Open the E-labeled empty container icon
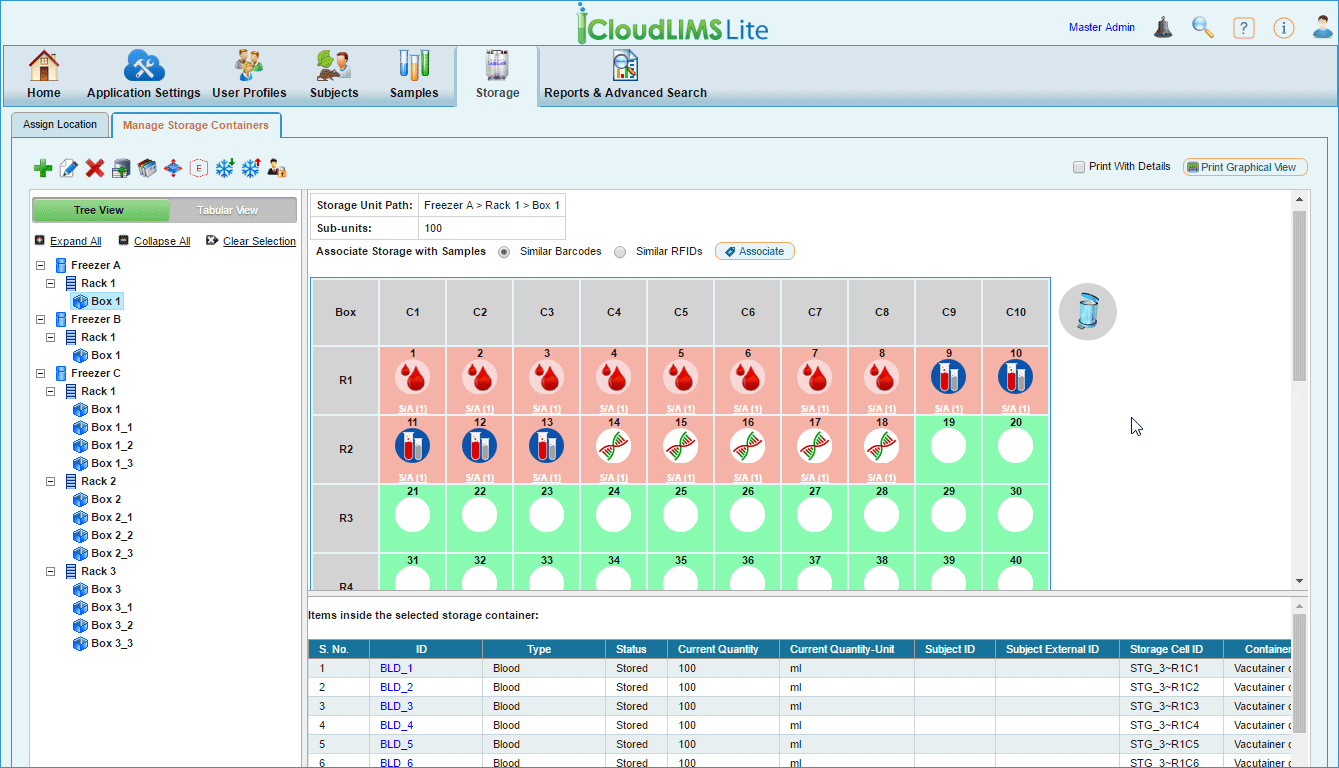The width and height of the screenshot is (1339, 768). [198, 168]
